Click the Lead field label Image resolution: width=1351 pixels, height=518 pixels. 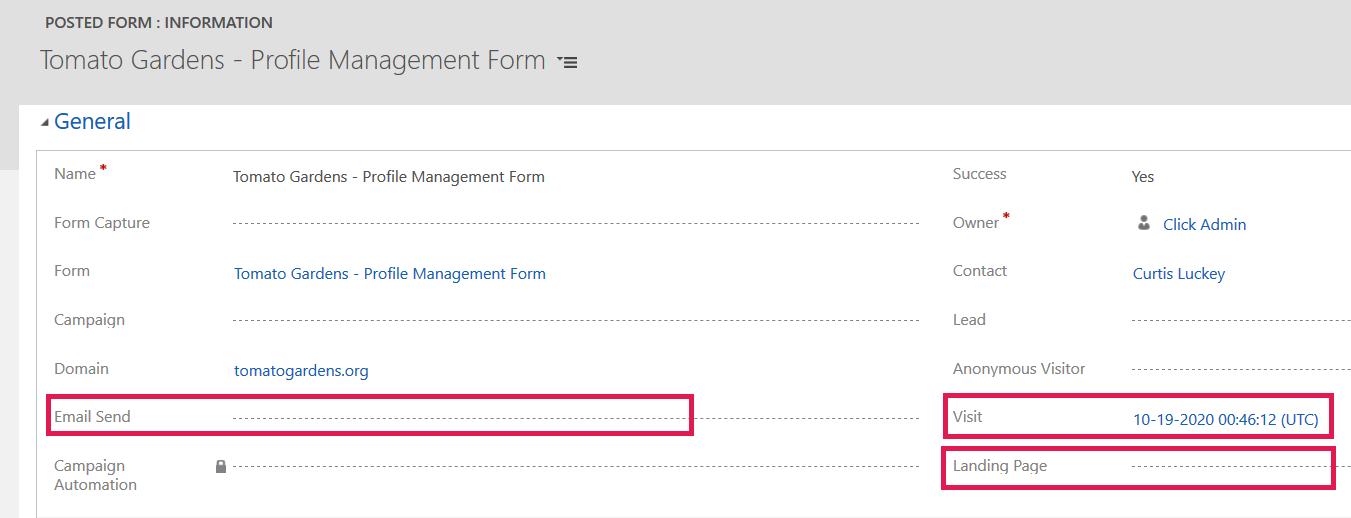[969, 320]
